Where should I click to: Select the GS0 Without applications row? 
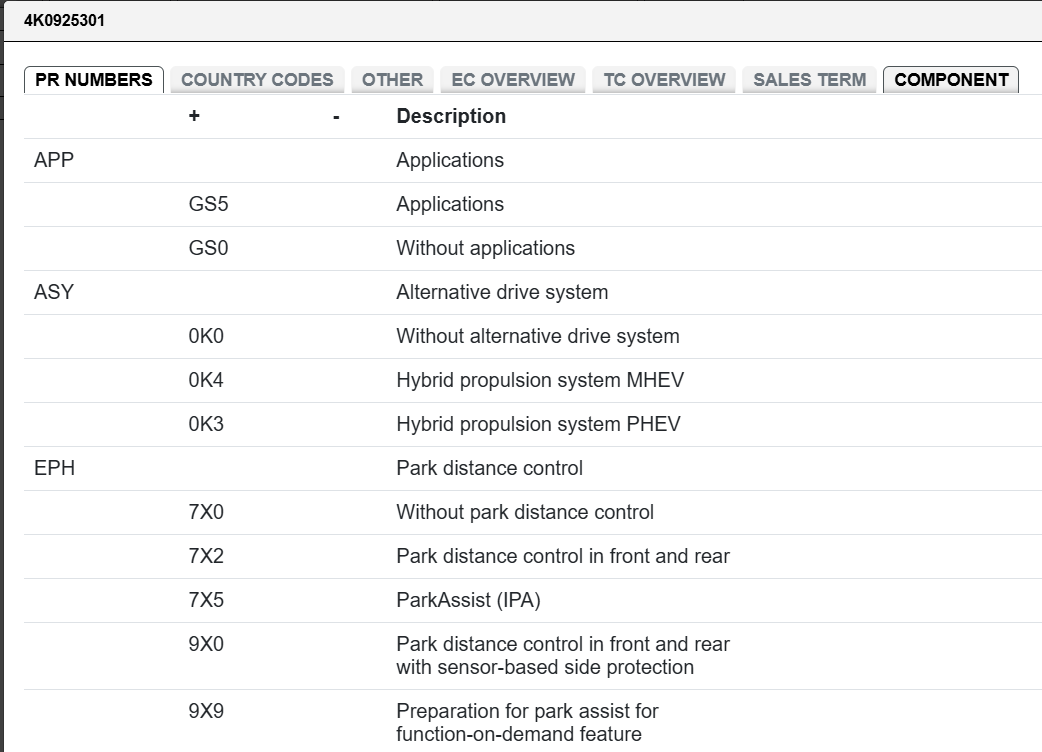533,248
